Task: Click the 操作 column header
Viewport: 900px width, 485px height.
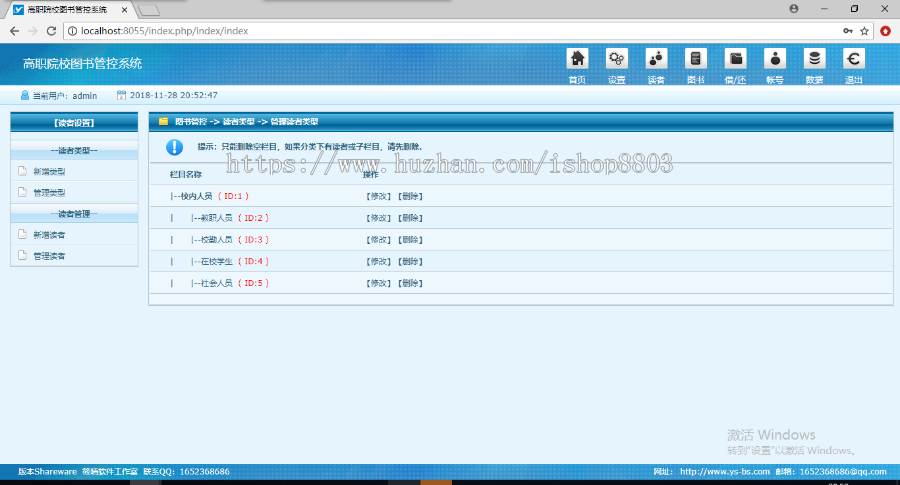Action: click(371, 174)
